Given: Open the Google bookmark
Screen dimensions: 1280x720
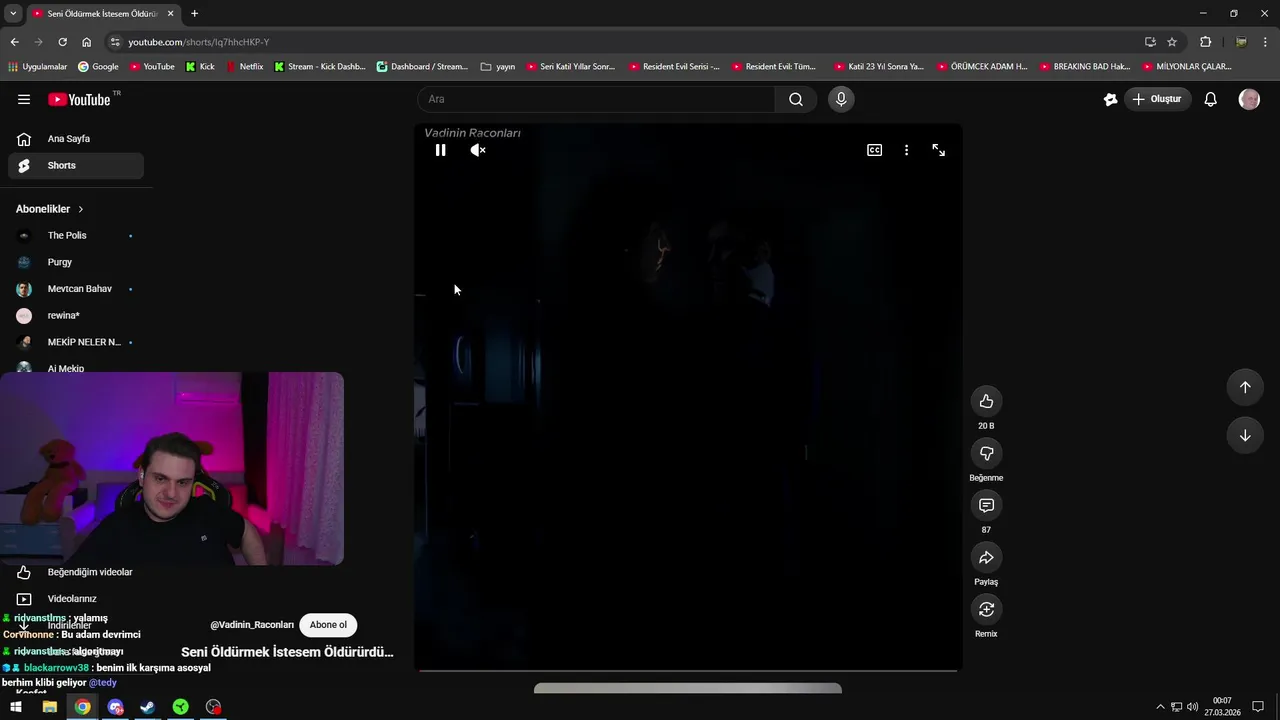Looking at the screenshot, I should tap(98, 67).
